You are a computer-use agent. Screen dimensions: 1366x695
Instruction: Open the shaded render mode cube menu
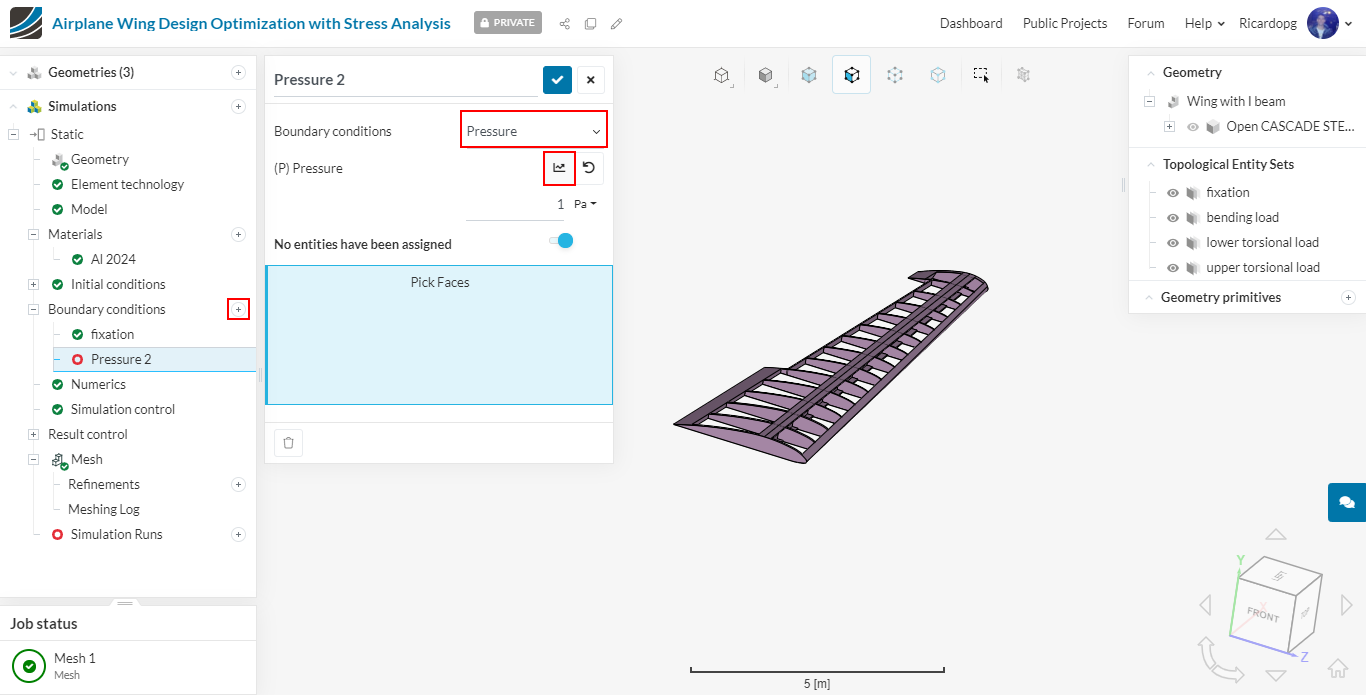(765, 75)
